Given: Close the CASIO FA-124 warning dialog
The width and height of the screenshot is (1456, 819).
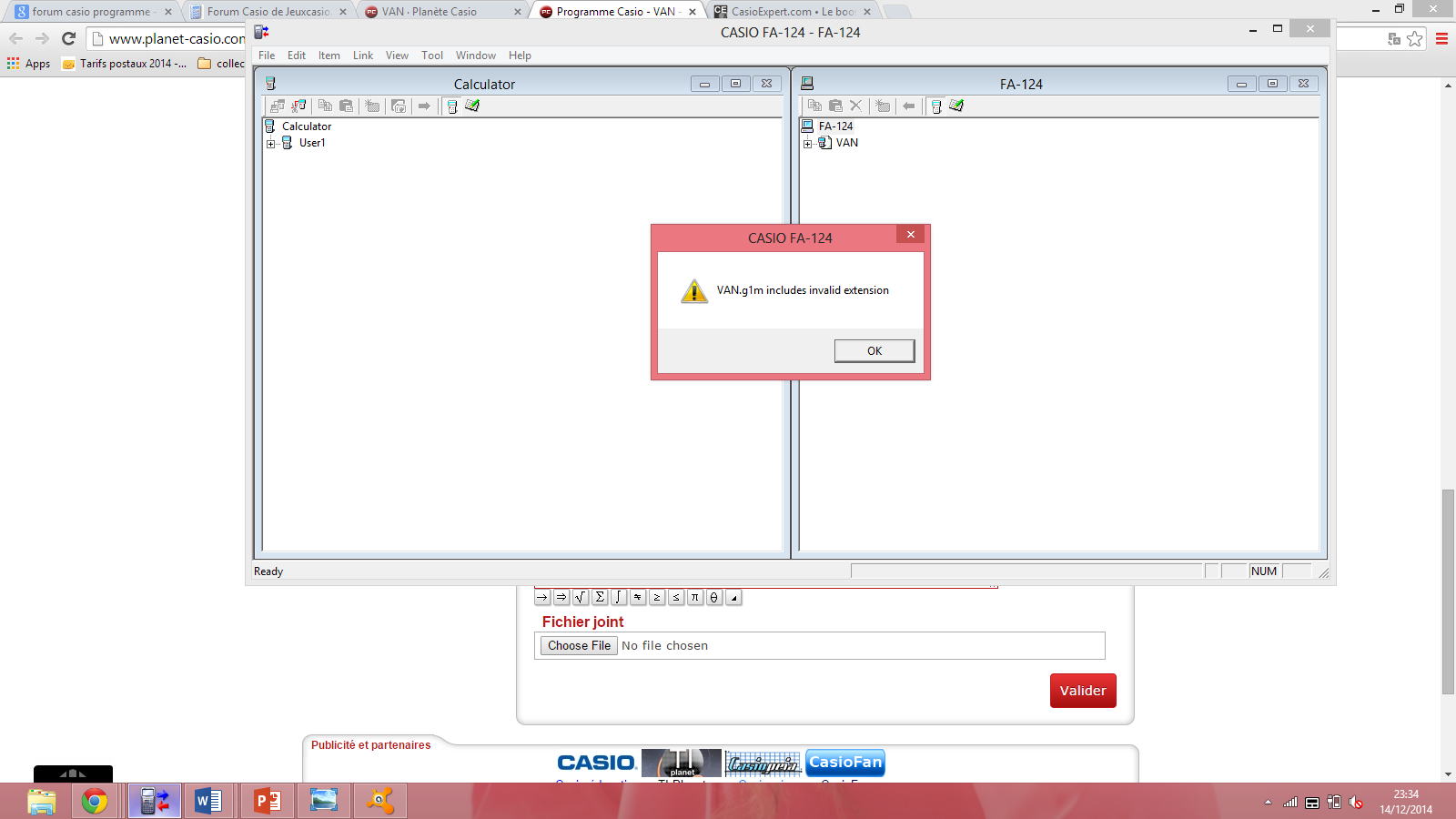Looking at the screenshot, I should coord(910,235).
